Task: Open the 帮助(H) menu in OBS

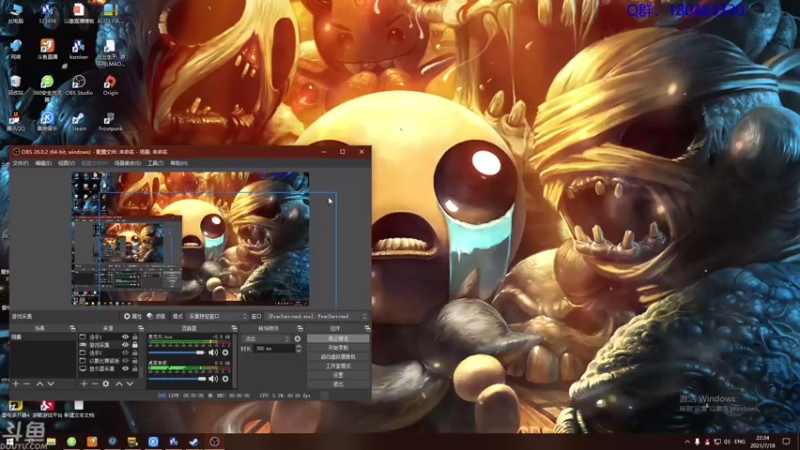Action: 179,163
